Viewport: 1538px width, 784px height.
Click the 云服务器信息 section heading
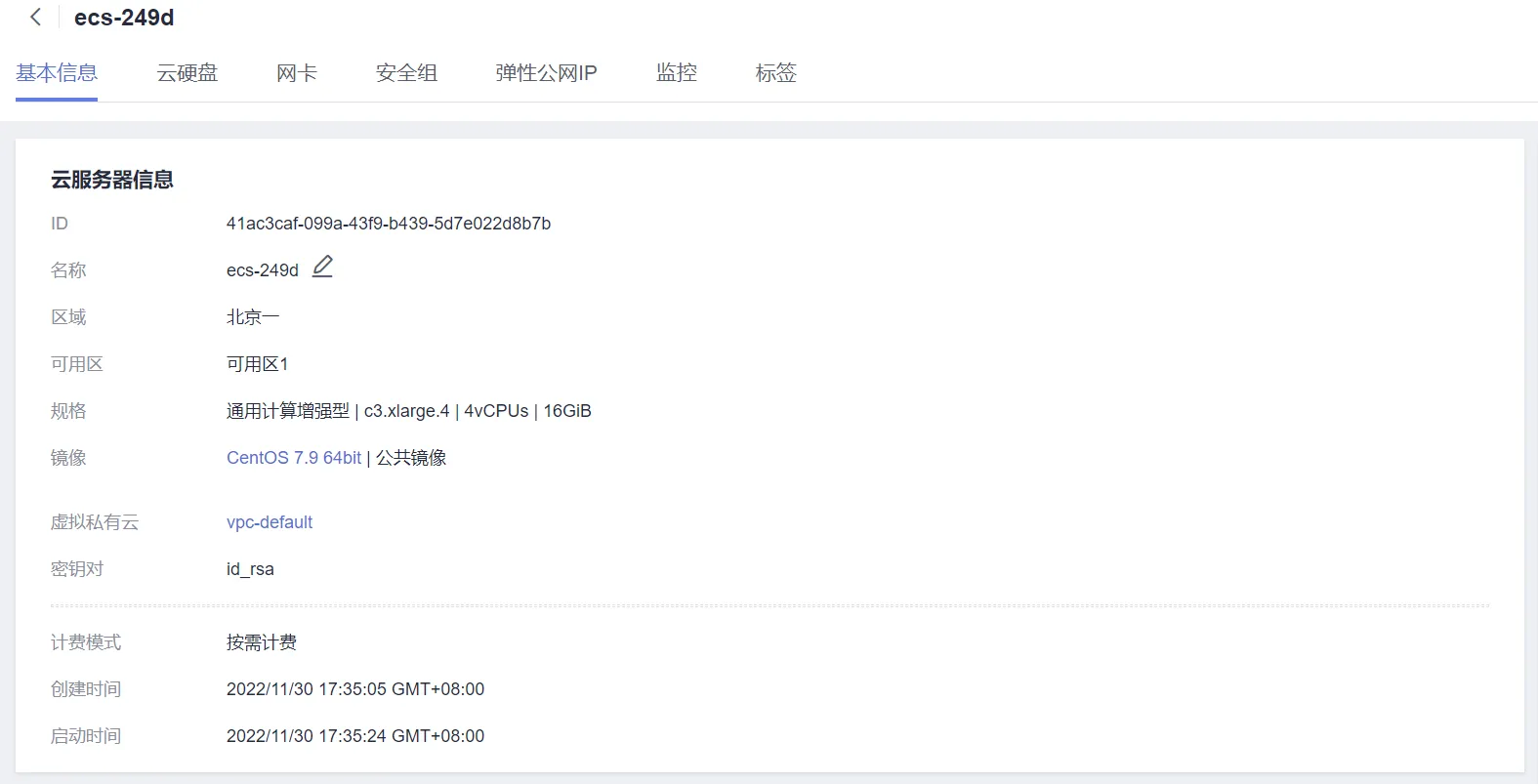[112, 180]
